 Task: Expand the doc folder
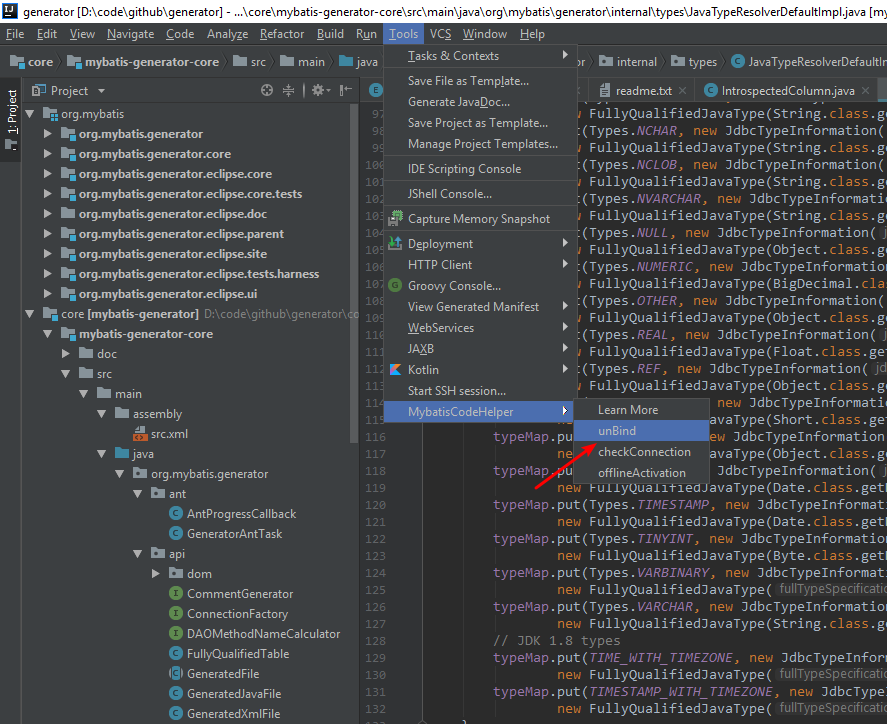tap(66, 354)
